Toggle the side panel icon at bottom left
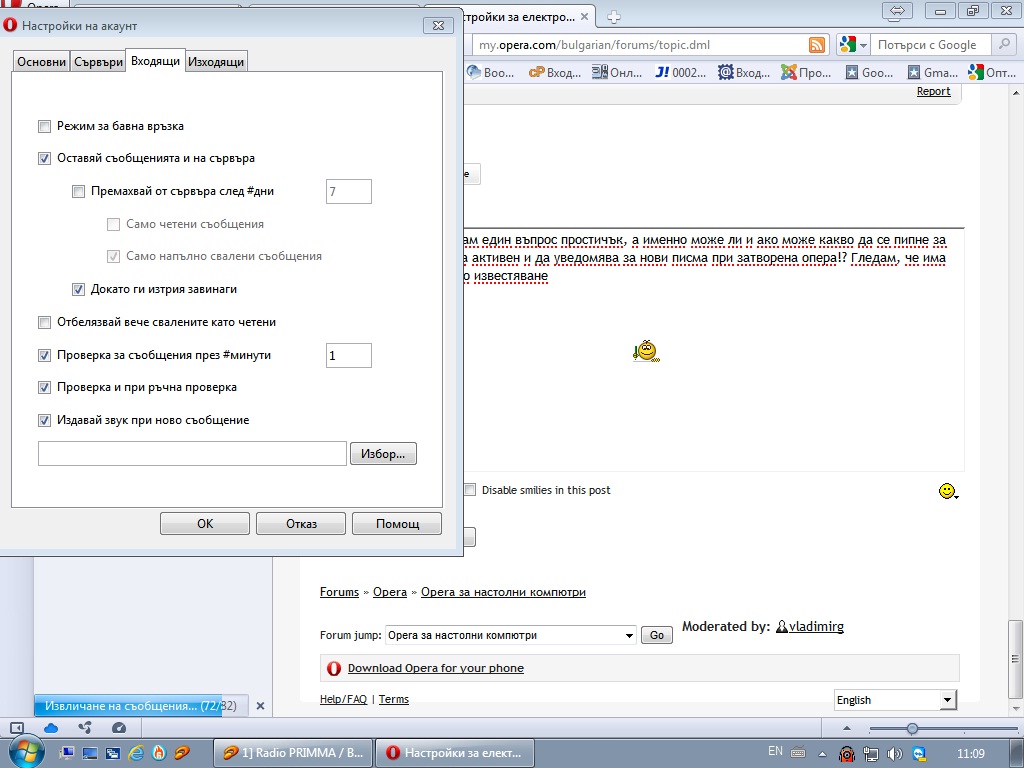The width and height of the screenshot is (1024, 768). pyautogui.click(x=17, y=728)
